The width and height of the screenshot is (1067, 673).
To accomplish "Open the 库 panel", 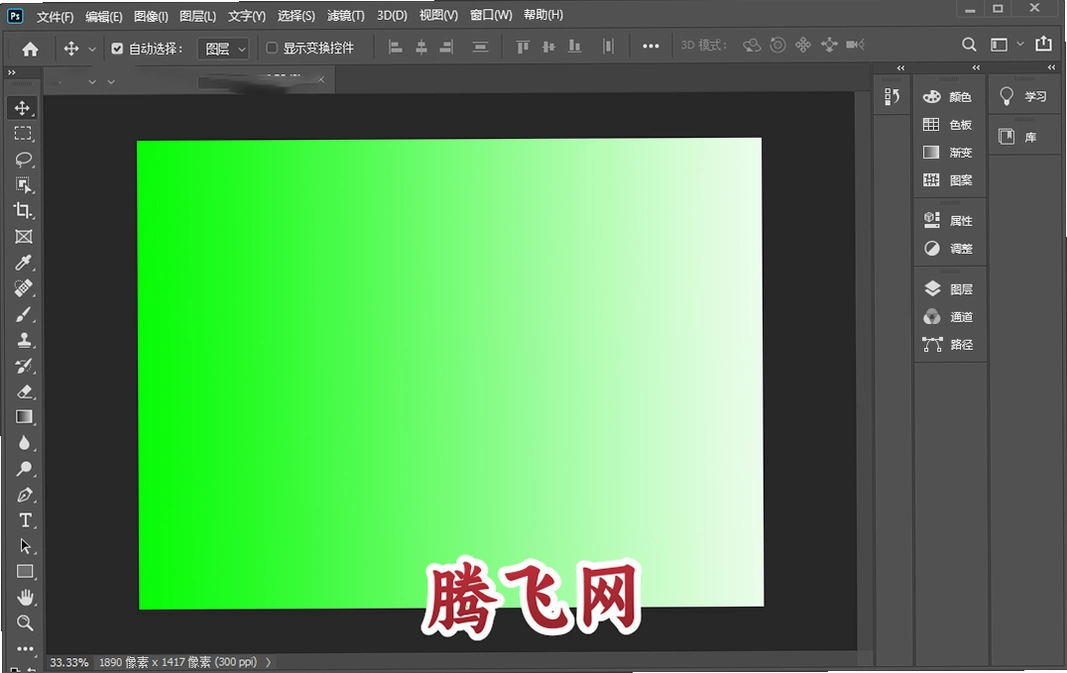I will pyautogui.click(x=1019, y=137).
